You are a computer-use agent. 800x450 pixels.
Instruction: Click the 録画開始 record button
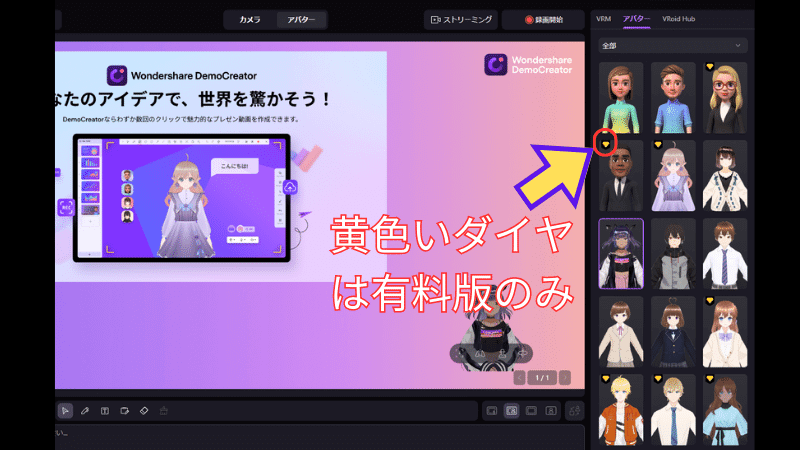[x=543, y=19]
